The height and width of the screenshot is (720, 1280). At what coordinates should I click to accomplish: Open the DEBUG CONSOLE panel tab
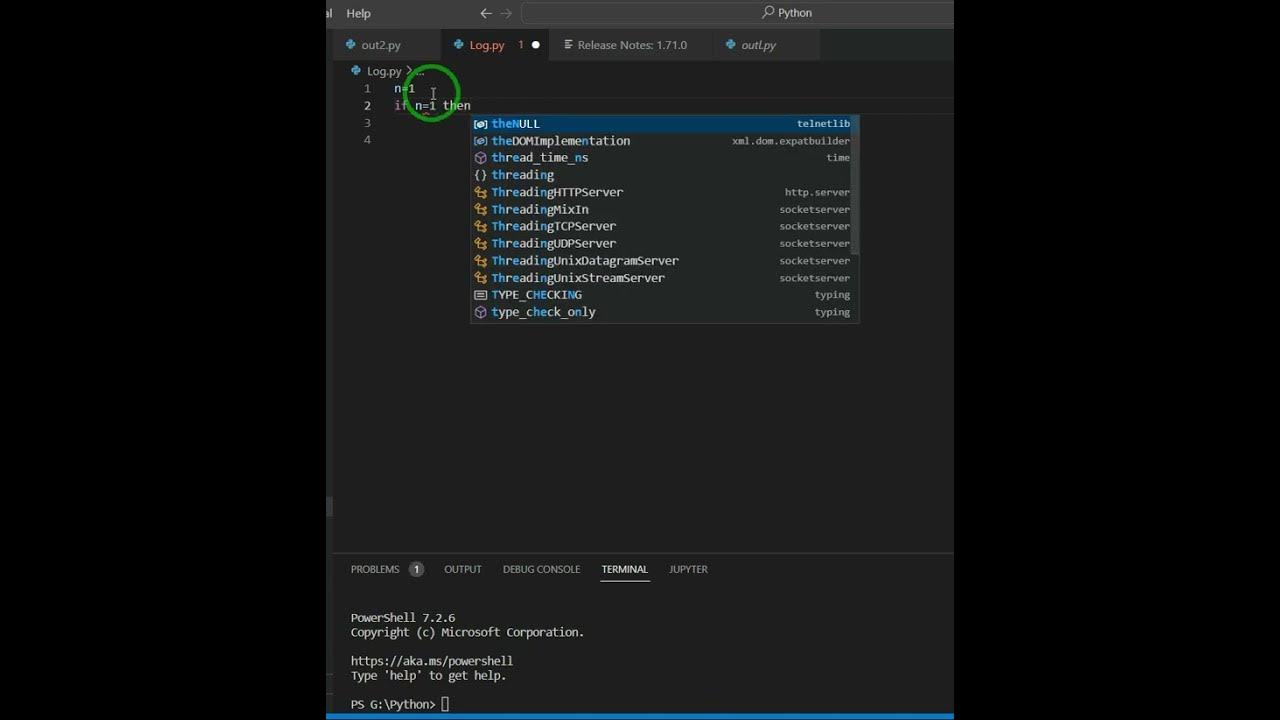click(541, 569)
